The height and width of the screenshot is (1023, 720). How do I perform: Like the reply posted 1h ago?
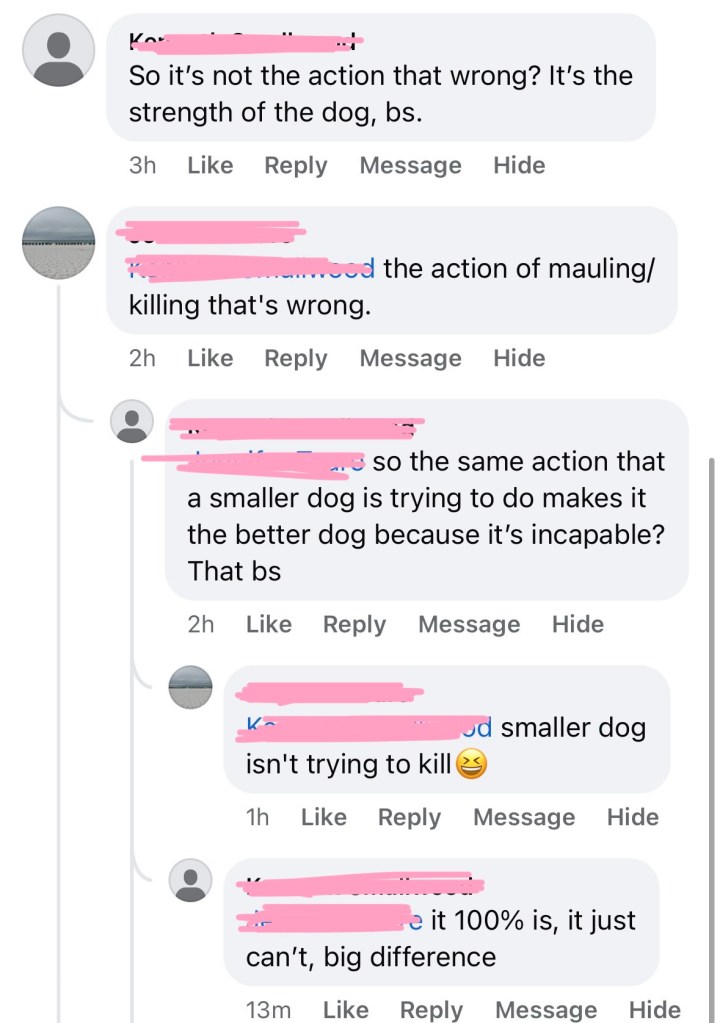[x=323, y=818]
